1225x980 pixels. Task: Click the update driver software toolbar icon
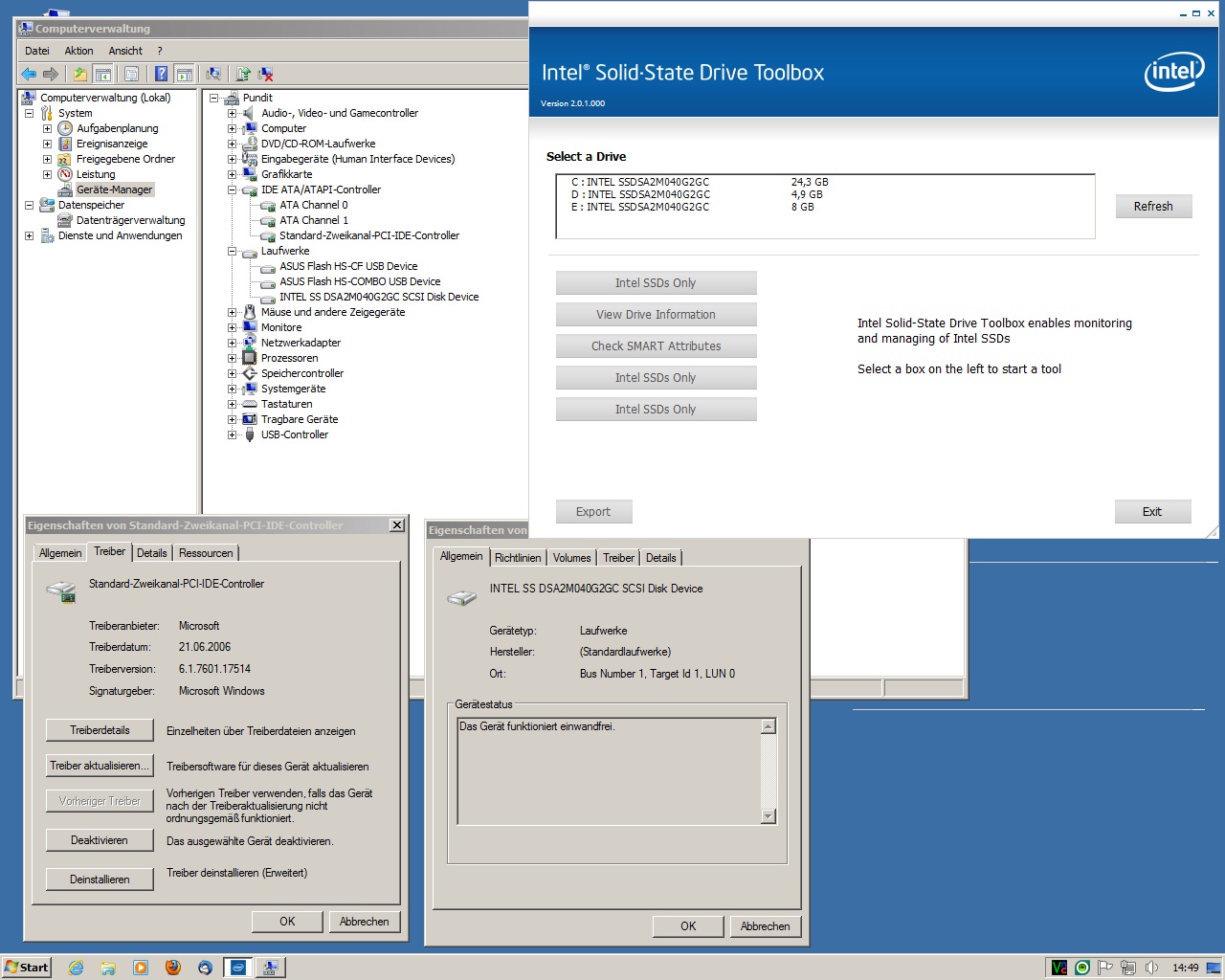pos(243,74)
